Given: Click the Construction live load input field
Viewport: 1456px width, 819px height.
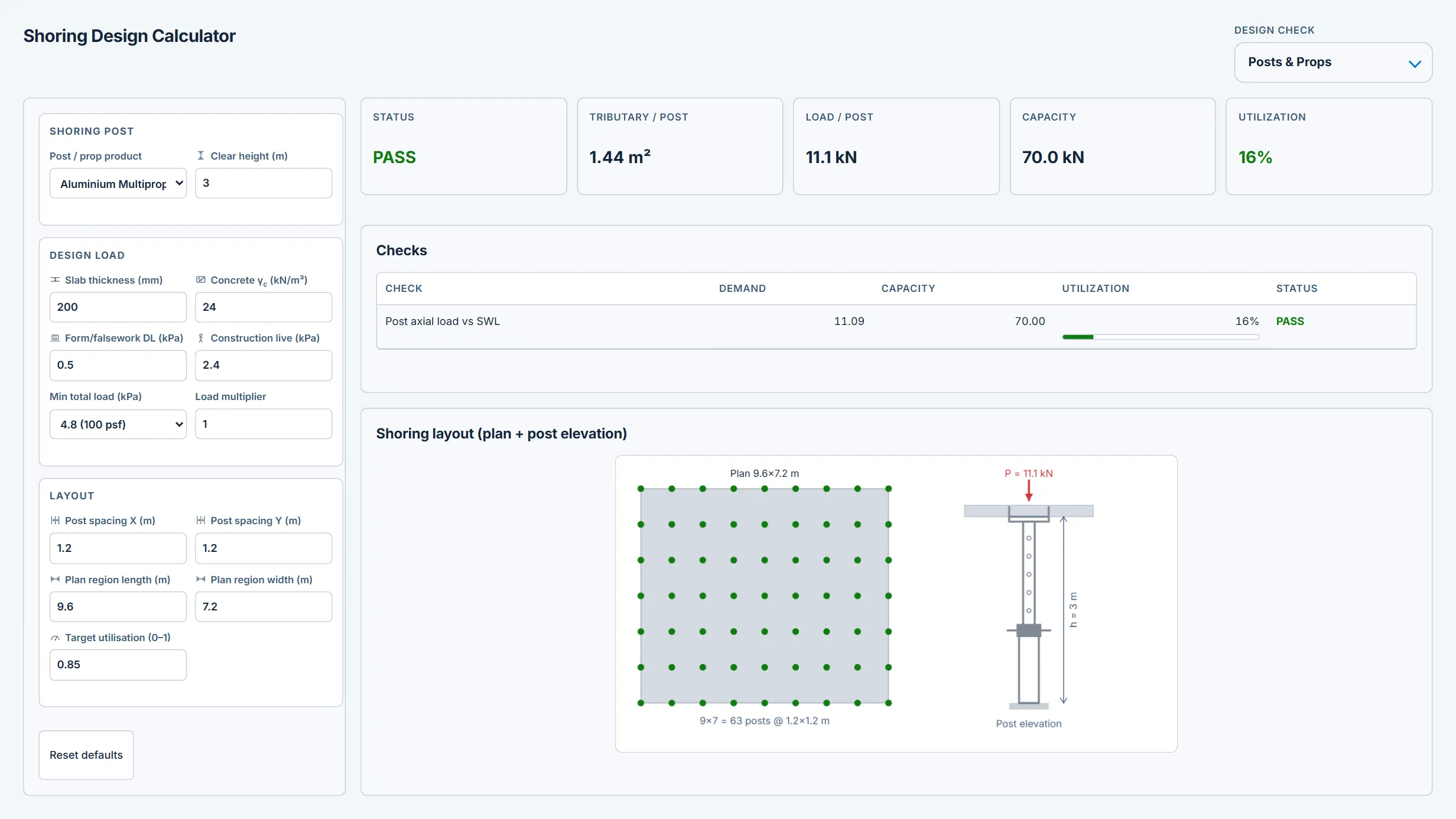Looking at the screenshot, I should point(264,365).
